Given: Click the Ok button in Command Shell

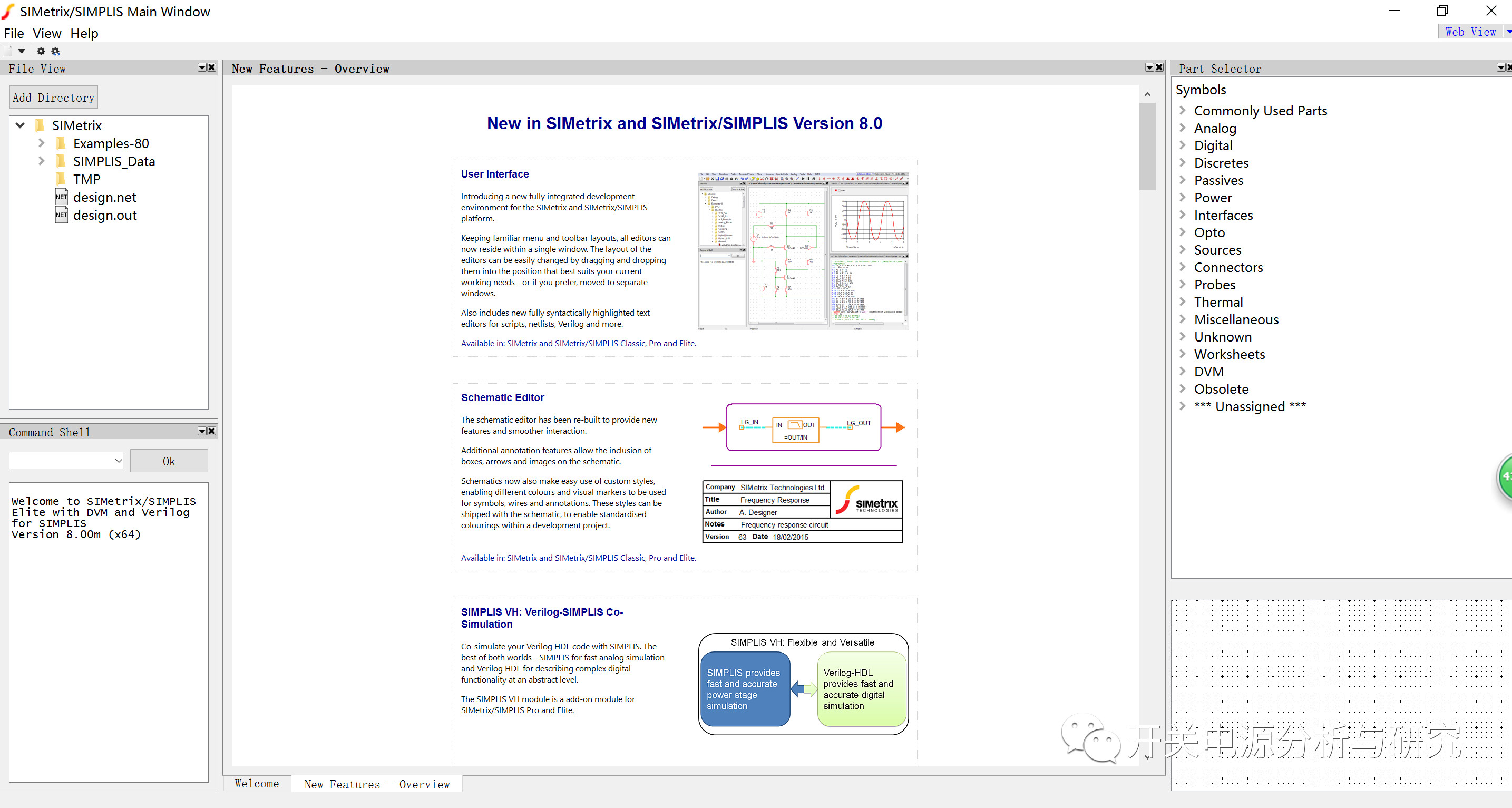Looking at the screenshot, I should click(x=169, y=461).
